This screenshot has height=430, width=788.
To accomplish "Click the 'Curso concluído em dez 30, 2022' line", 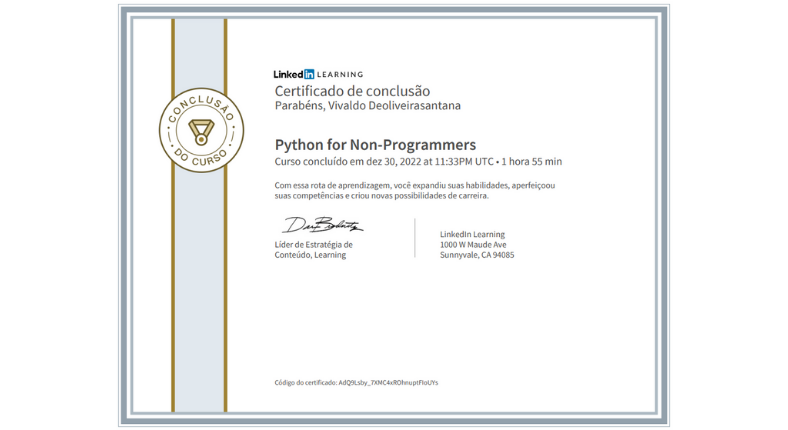I will 418,162.
